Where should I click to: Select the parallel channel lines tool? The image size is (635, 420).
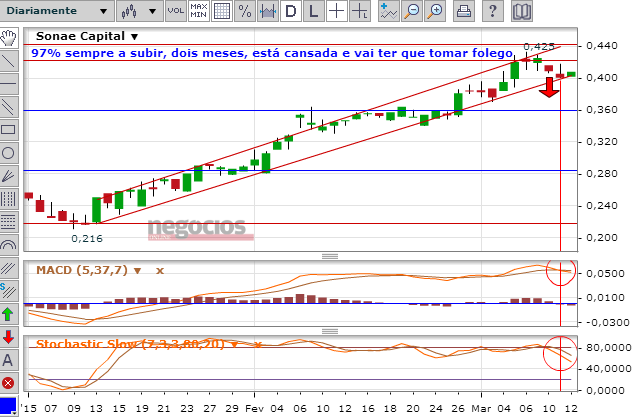click(x=9, y=107)
